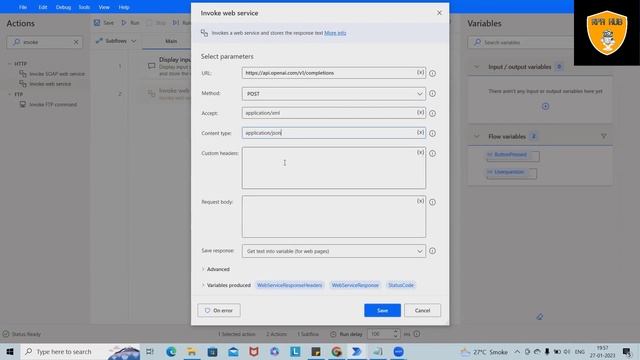Open the Custom headers info icon
Screen dimensions: 640x360
point(432,153)
